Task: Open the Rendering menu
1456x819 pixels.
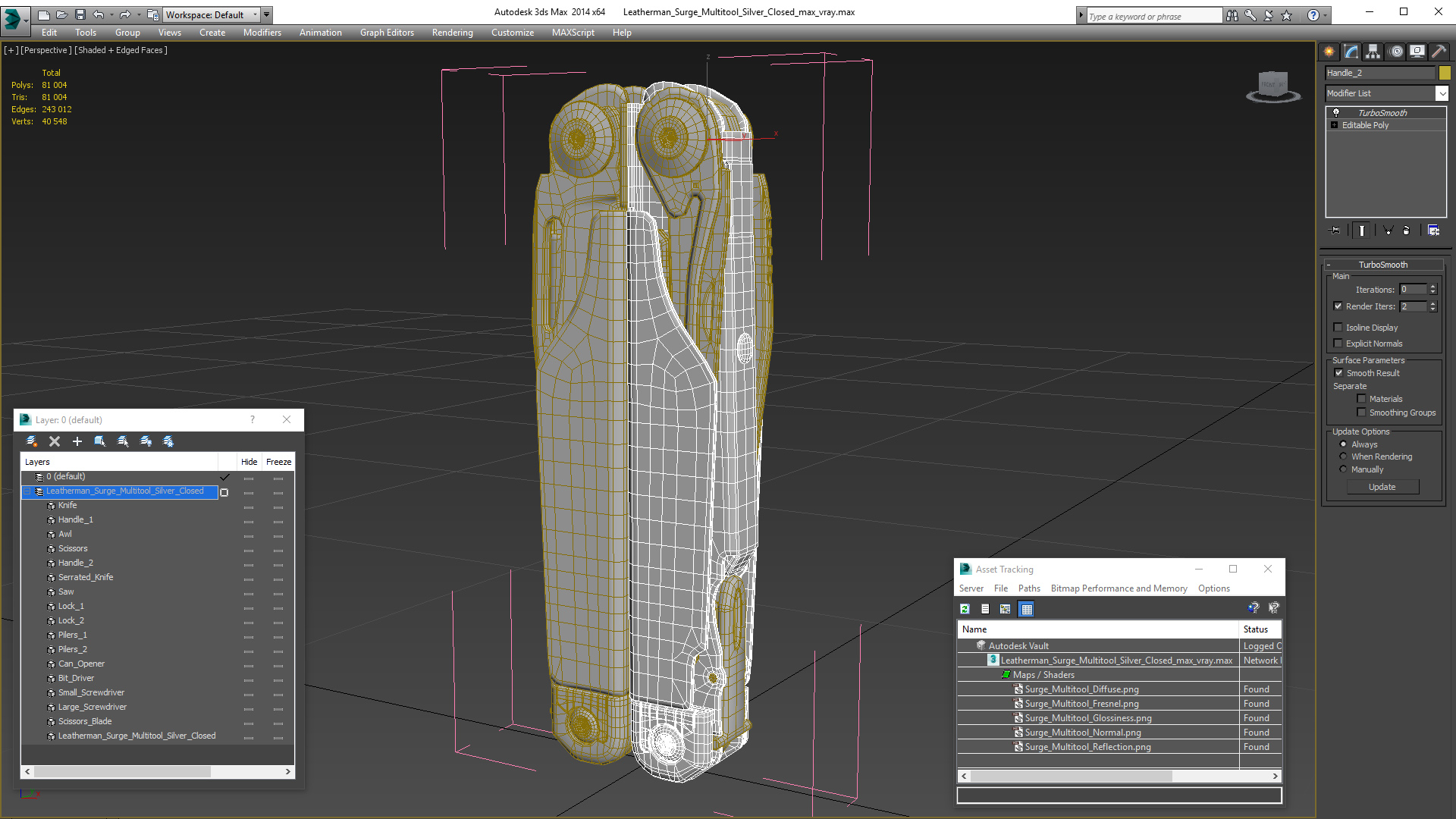Action: coord(452,33)
